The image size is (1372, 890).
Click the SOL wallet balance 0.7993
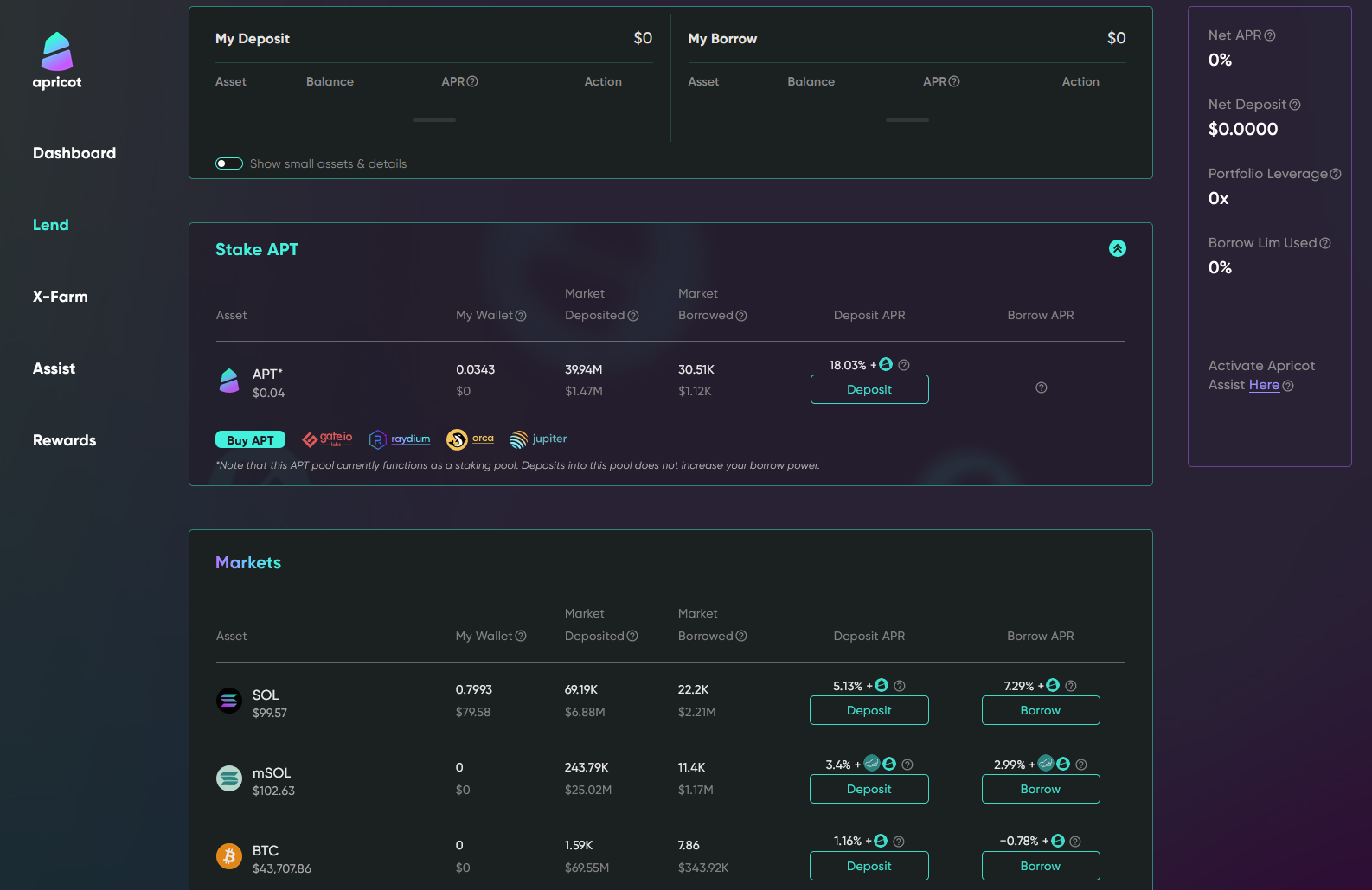pyautogui.click(x=474, y=689)
